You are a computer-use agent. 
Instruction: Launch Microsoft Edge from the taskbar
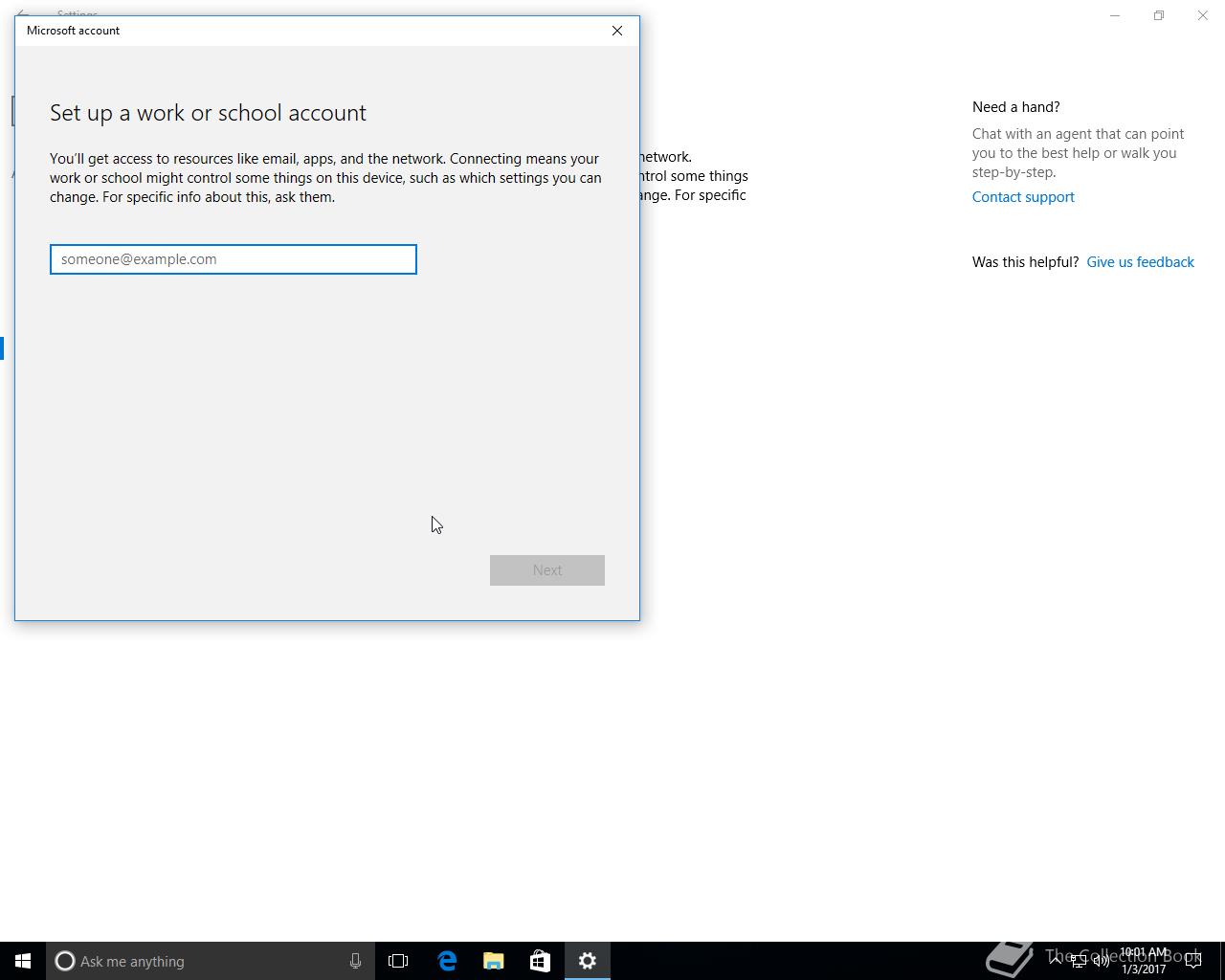click(446, 961)
